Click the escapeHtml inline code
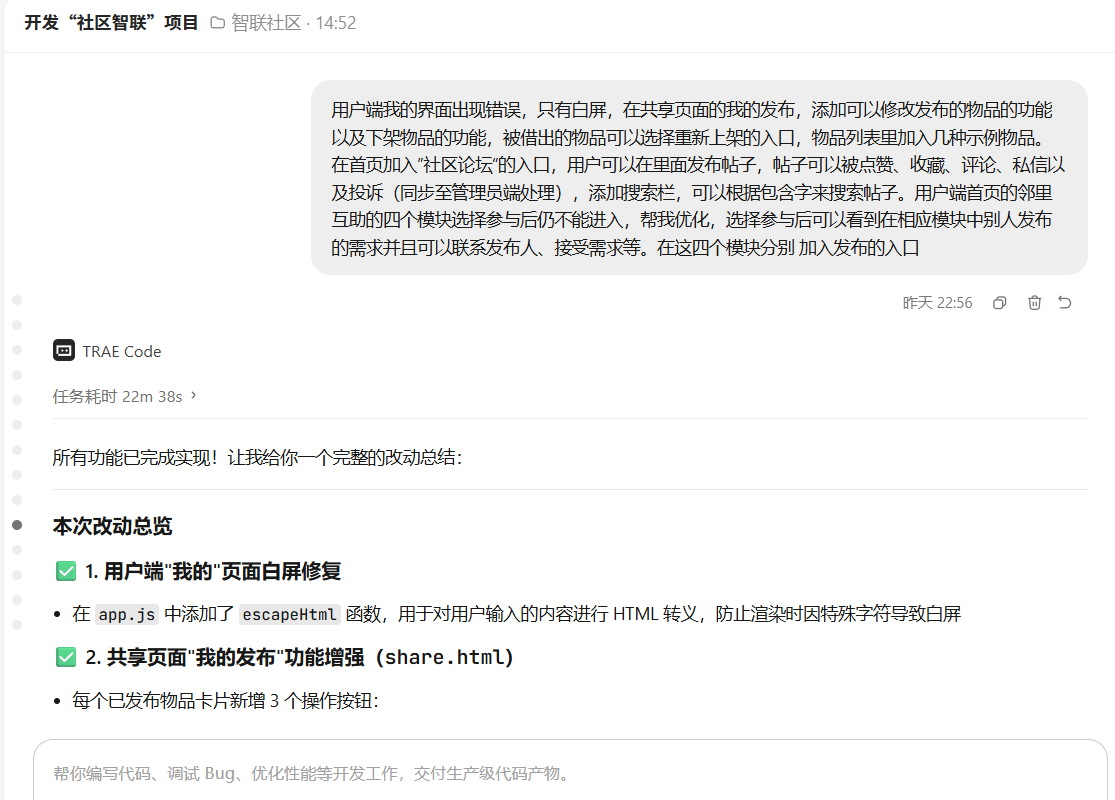1115x800 pixels. click(289, 614)
